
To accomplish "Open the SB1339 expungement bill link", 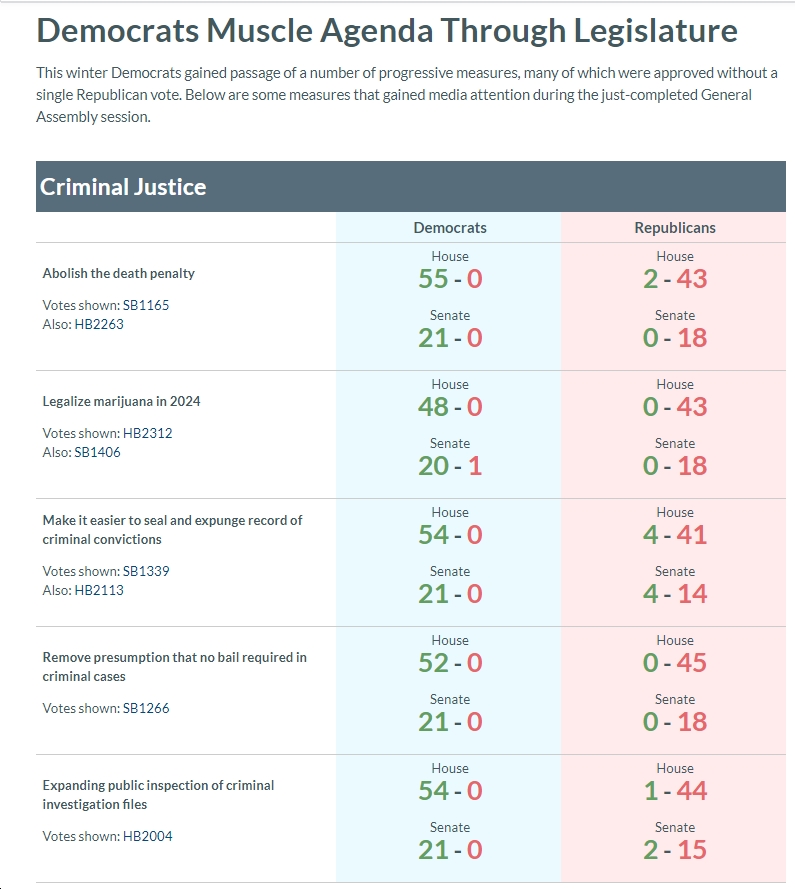I will pyautogui.click(x=146, y=571).
